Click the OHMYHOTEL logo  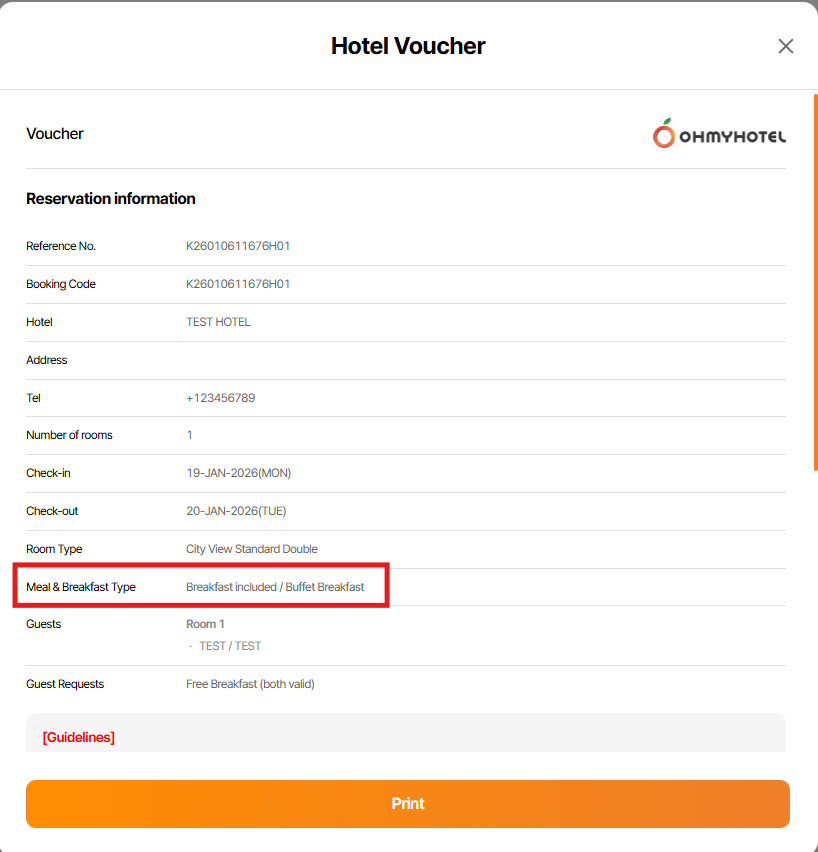pos(719,134)
